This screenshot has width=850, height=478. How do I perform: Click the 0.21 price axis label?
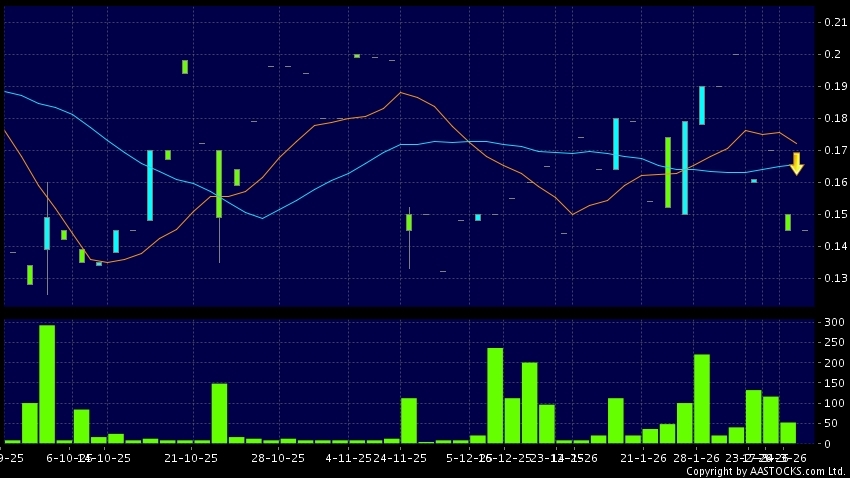click(x=832, y=22)
